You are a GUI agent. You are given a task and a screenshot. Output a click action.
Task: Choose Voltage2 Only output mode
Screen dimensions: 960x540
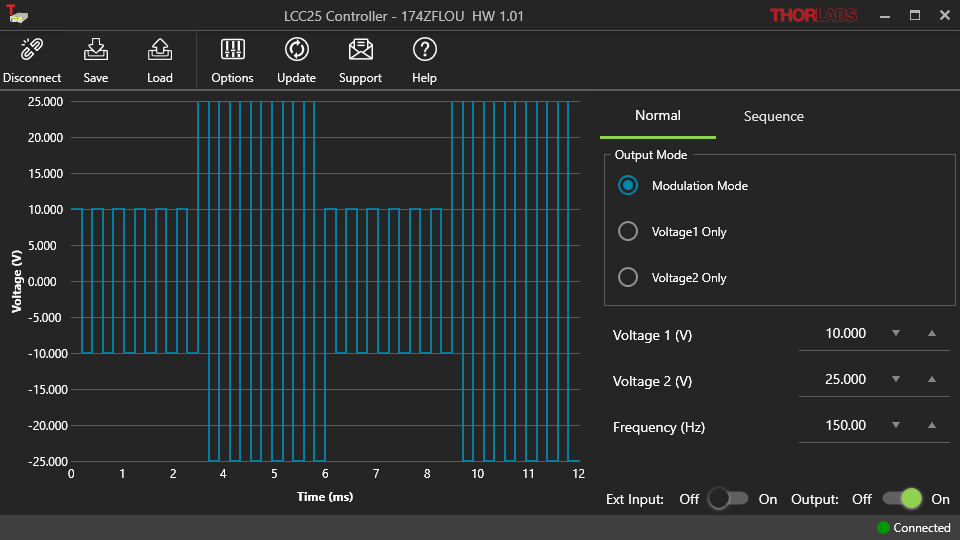coord(628,277)
